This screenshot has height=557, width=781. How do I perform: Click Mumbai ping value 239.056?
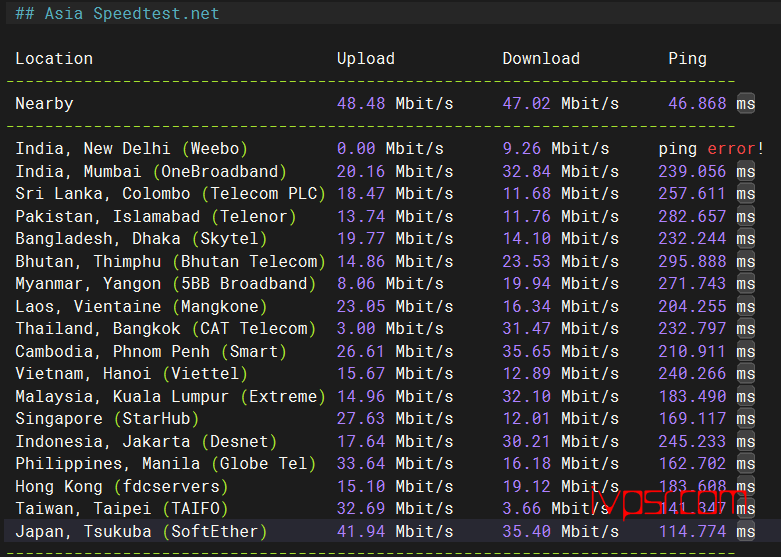pos(692,171)
